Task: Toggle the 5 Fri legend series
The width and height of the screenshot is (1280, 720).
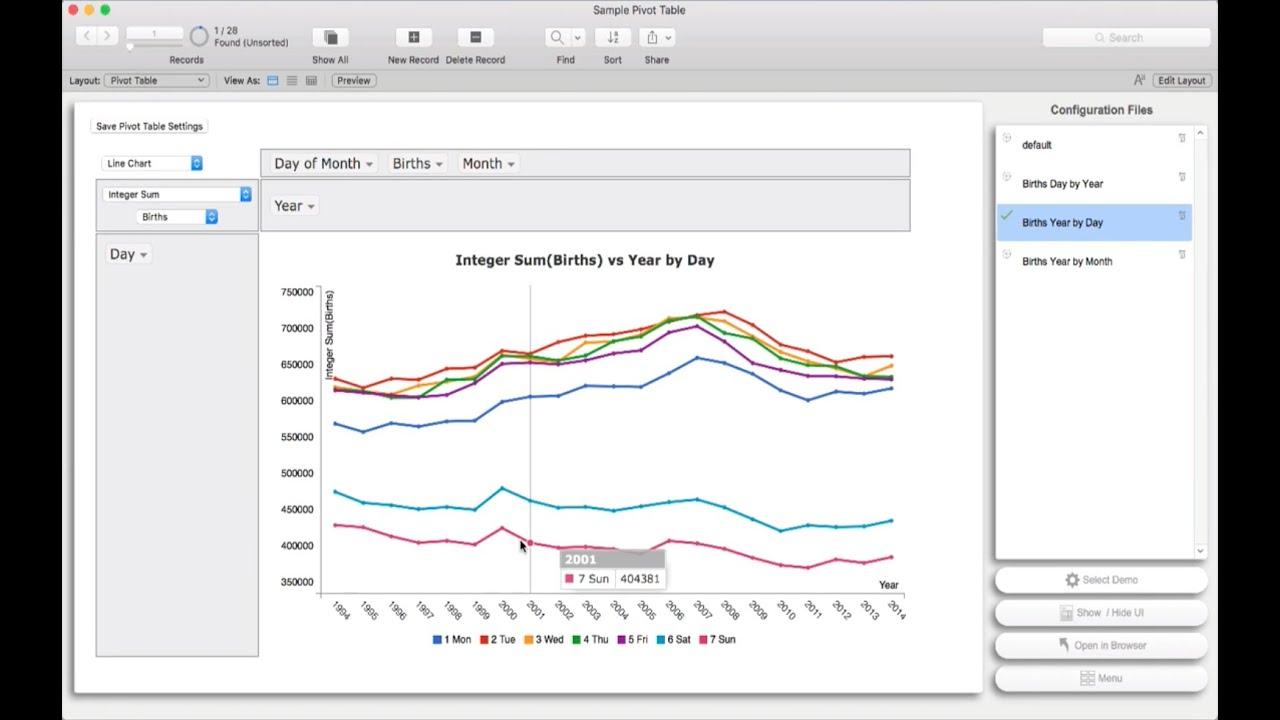Action: click(634, 639)
